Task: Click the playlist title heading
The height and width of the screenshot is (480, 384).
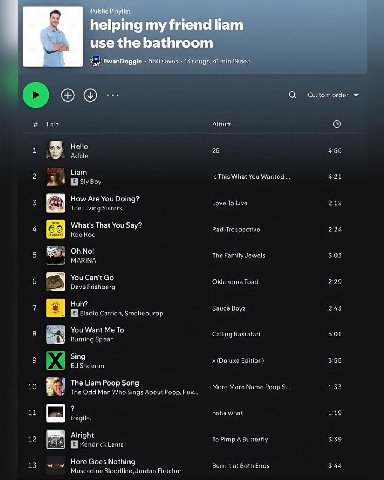Action: (167, 34)
